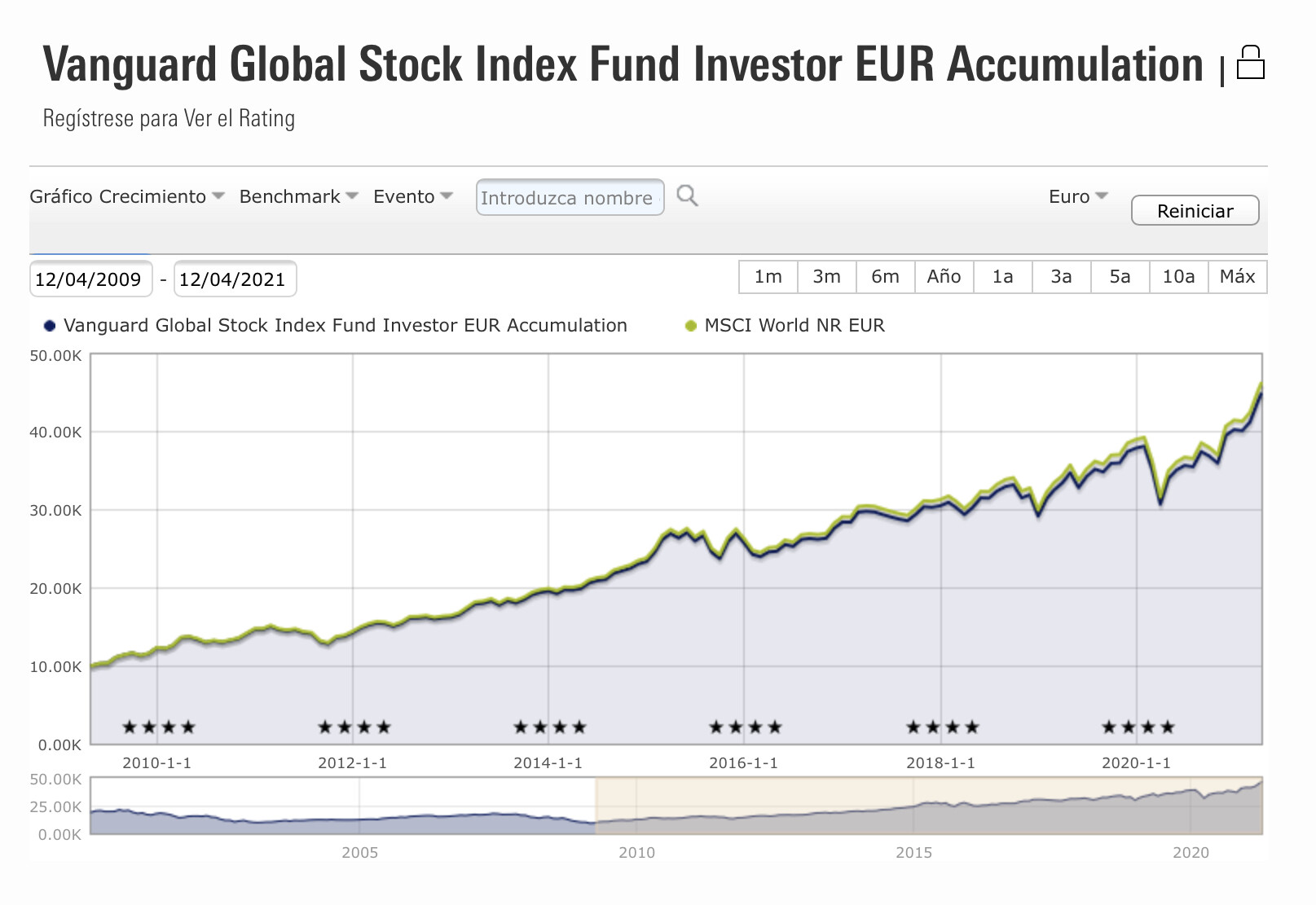Viewport: 1316px width, 905px height.
Task: Click the green MSCI World legend dot
Action: coord(691,326)
